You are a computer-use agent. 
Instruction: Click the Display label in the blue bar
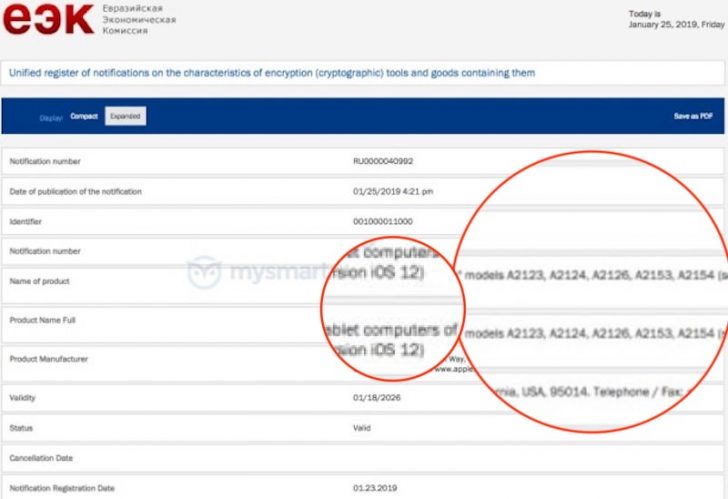point(51,118)
